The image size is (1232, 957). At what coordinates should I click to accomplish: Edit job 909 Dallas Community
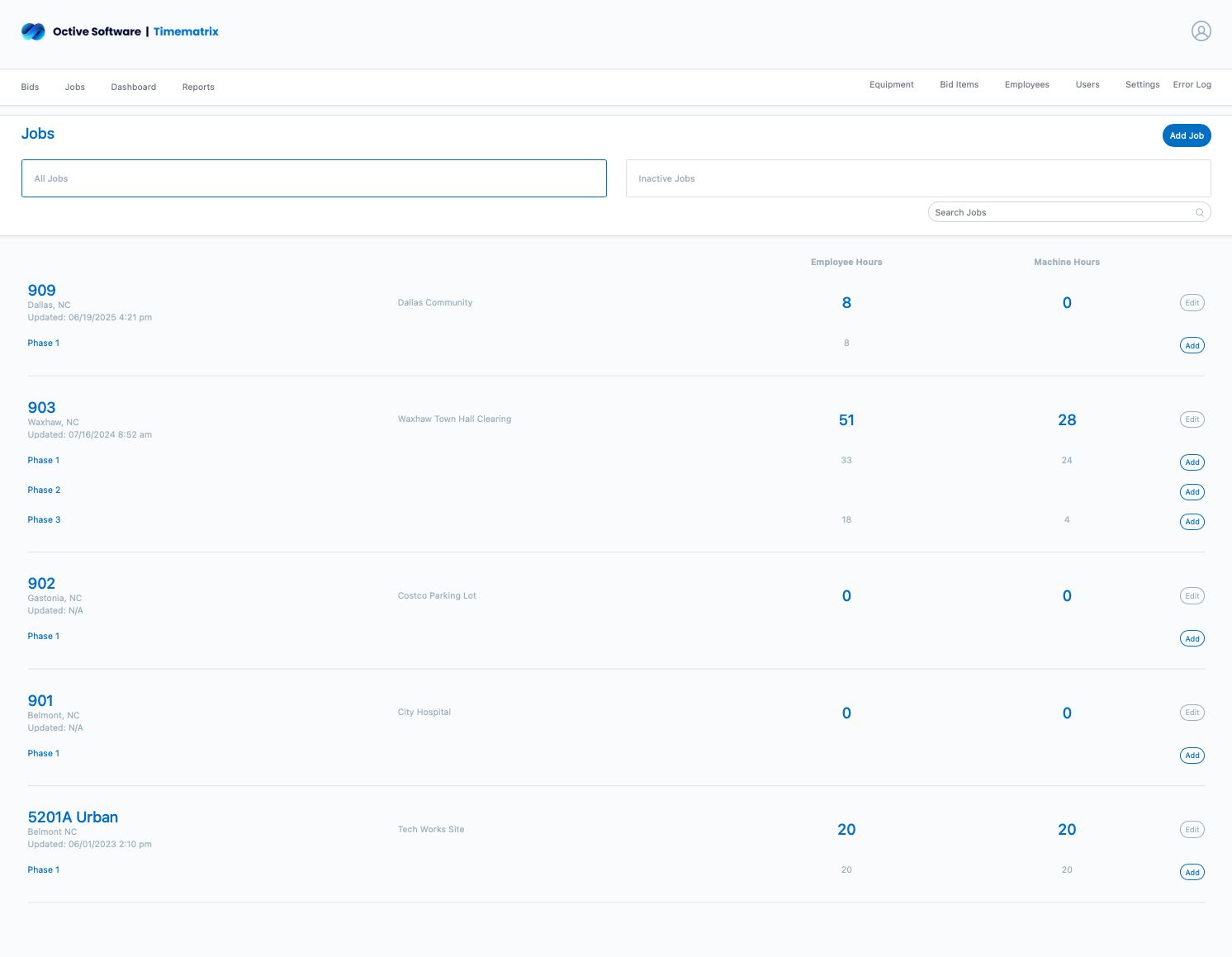1192,303
